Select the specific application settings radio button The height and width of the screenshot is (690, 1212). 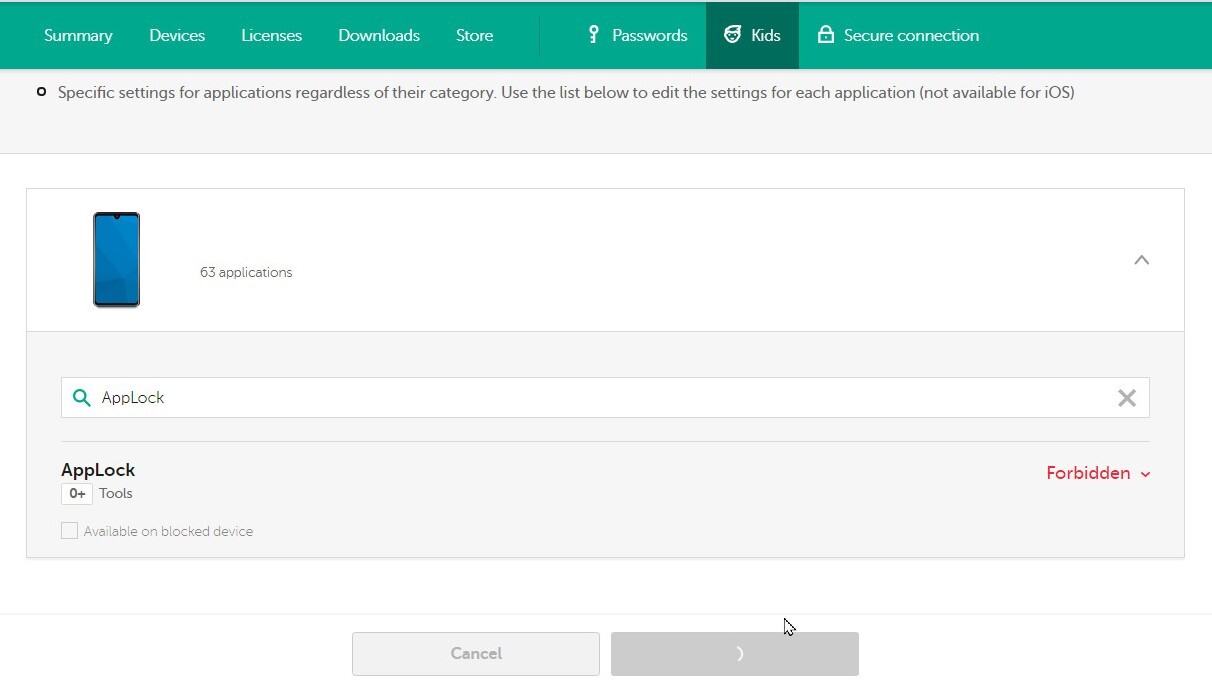click(41, 92)
